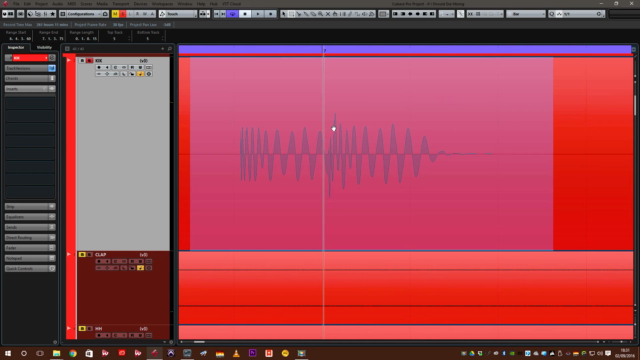Enable monitor on the KIK track
640x360 pixels.
pyautogui.click(x=107, y=67)
